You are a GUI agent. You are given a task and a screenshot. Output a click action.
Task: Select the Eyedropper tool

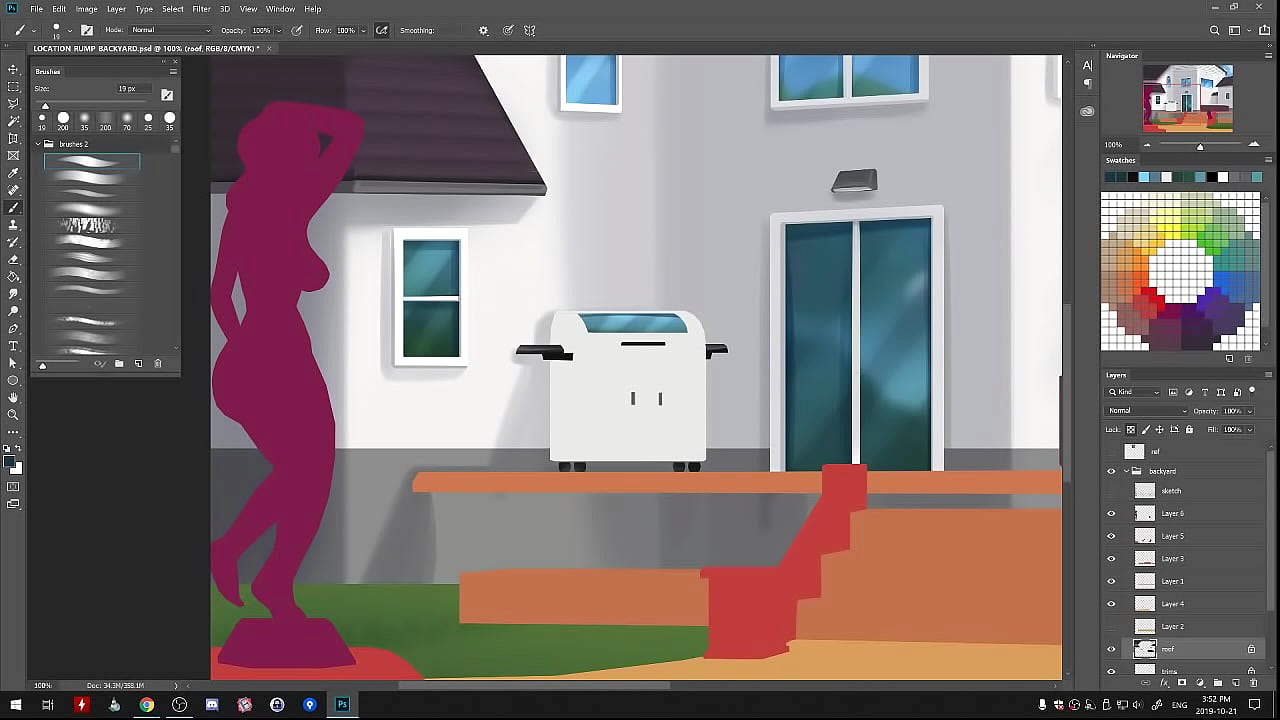[x=13, y=173]
